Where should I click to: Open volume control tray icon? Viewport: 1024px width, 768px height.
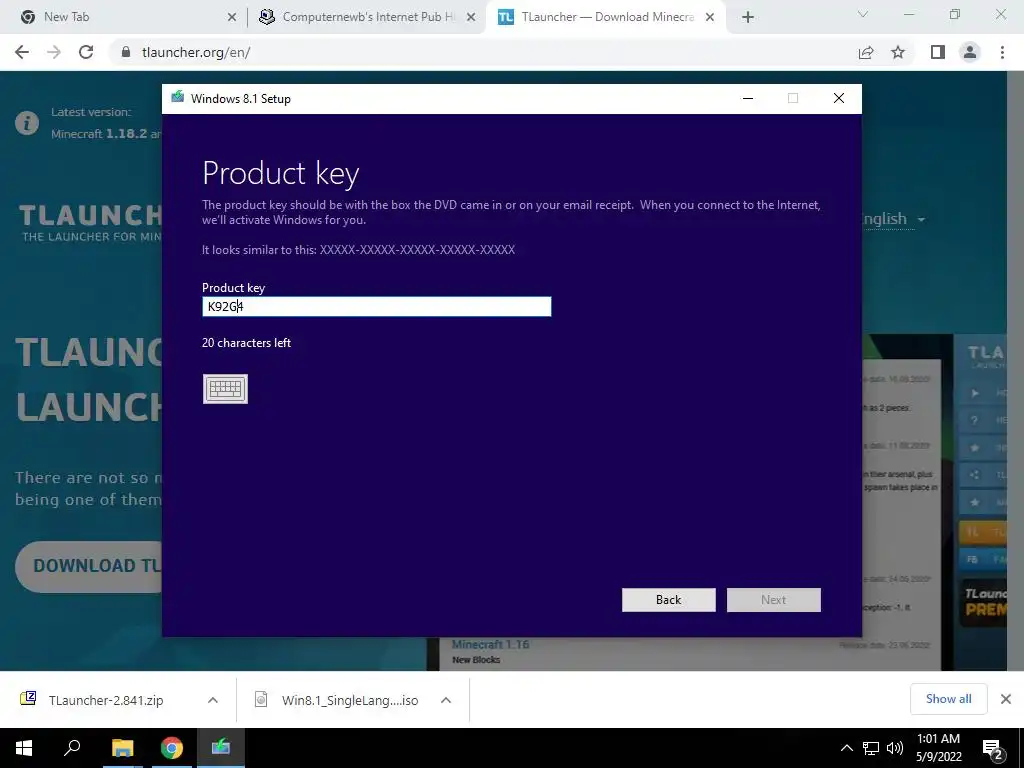pos(895,748)
